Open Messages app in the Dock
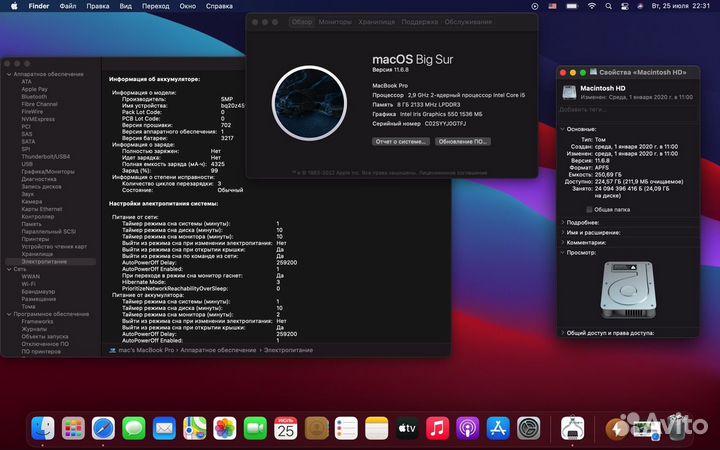 (134, 428)
